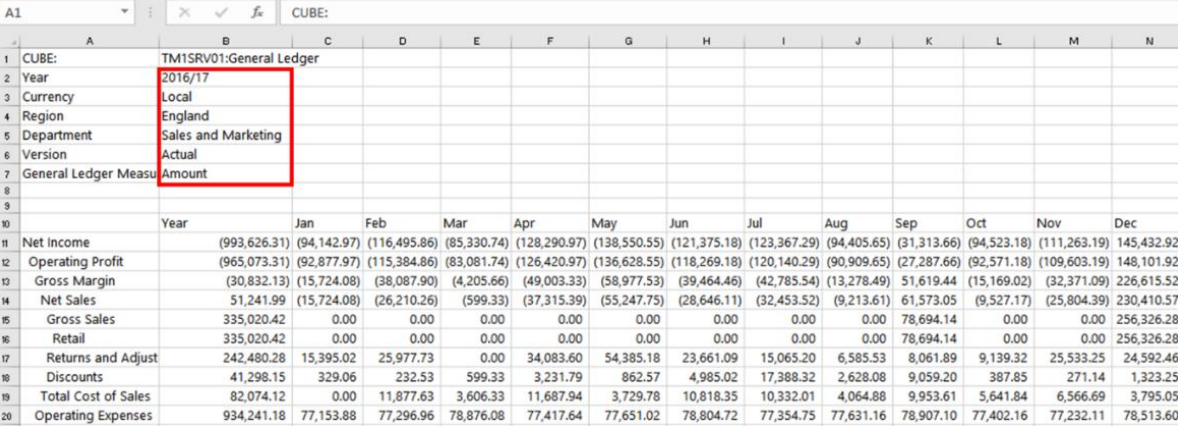Select row 20 header
1178x436 pixels.
pyautogui.click(x=11, y=416)
